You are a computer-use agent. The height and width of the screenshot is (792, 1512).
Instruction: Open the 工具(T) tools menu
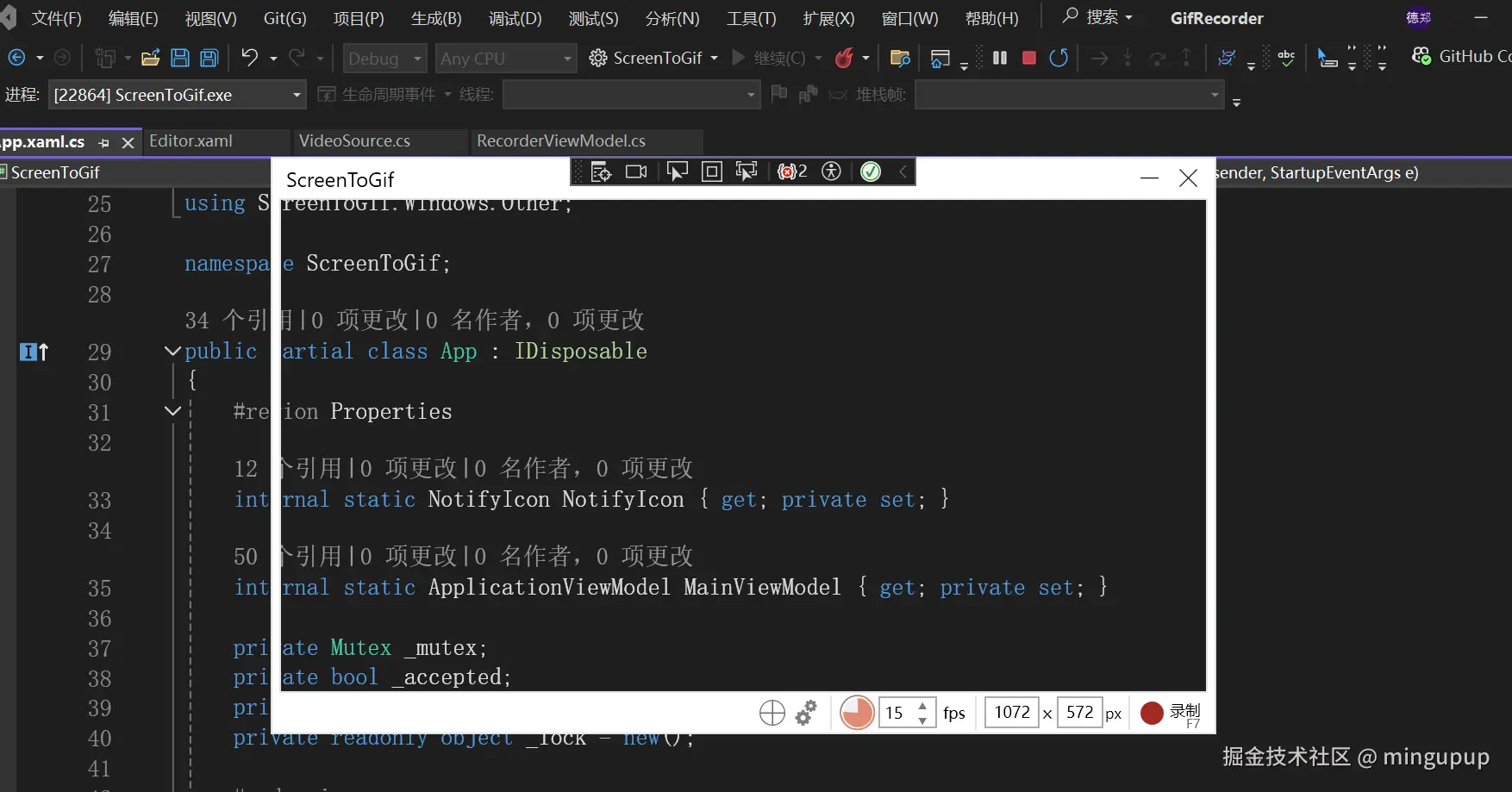751,18
